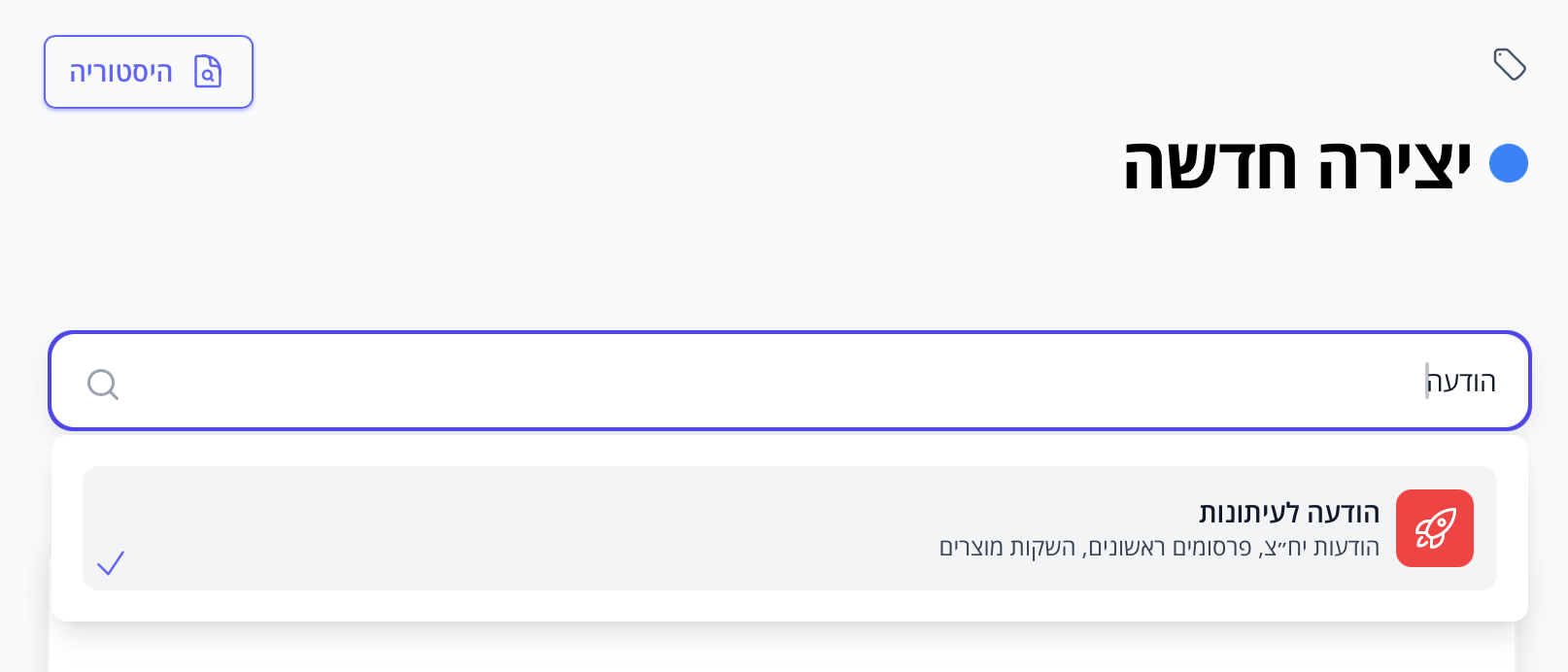Click the blue dot beside the יצירה חדשה title
Image resolution: width=1568 pixels, height=672 pixels.
[1508, 163]
